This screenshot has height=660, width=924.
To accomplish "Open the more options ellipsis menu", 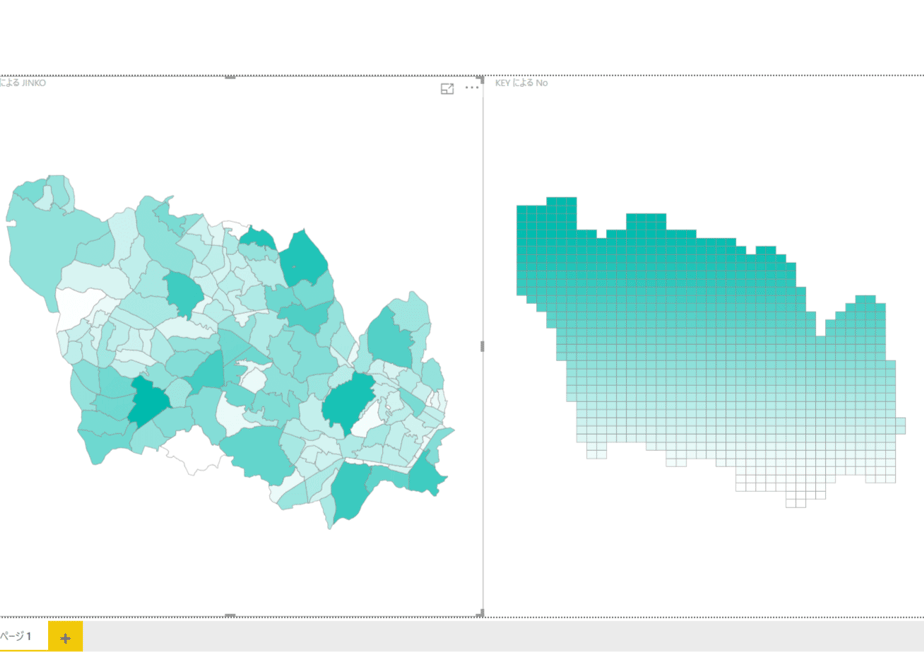I will click(472, 88).
